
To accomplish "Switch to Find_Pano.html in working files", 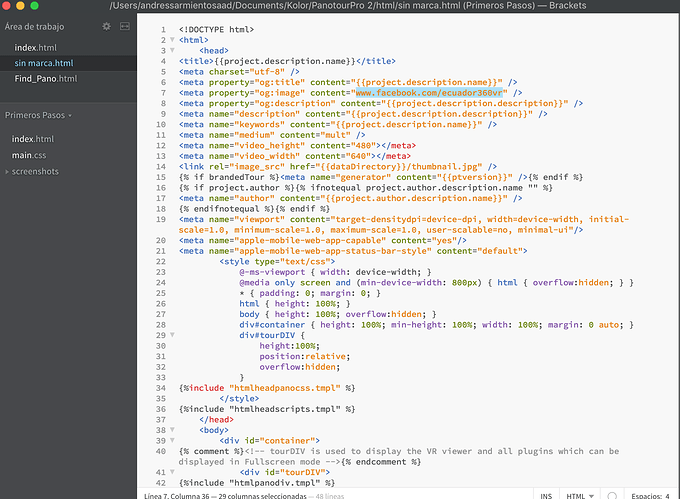I will pos(45,78).
